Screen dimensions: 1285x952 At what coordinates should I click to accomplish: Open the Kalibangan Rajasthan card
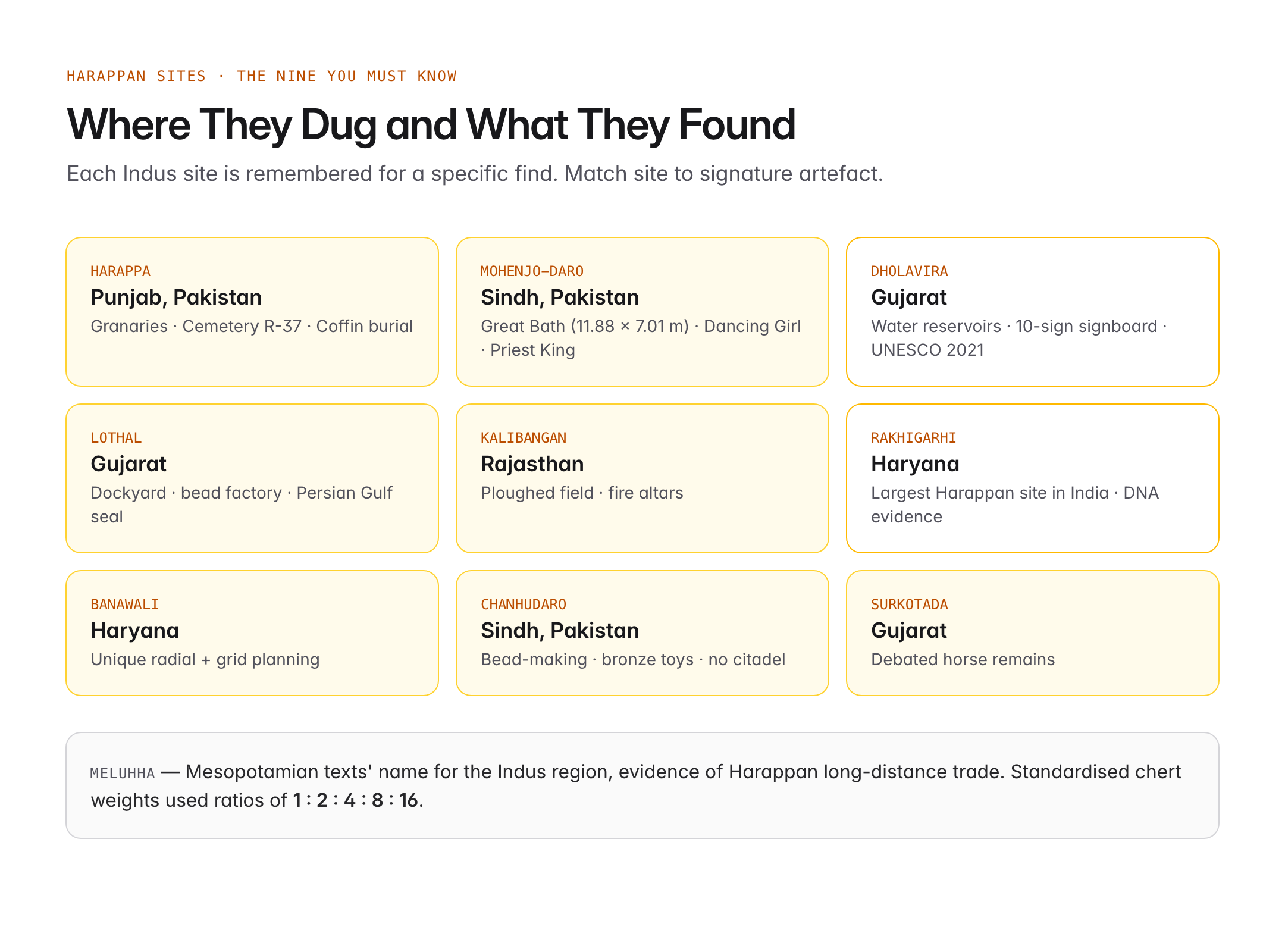pyautogui.click(x=642, y=478)
